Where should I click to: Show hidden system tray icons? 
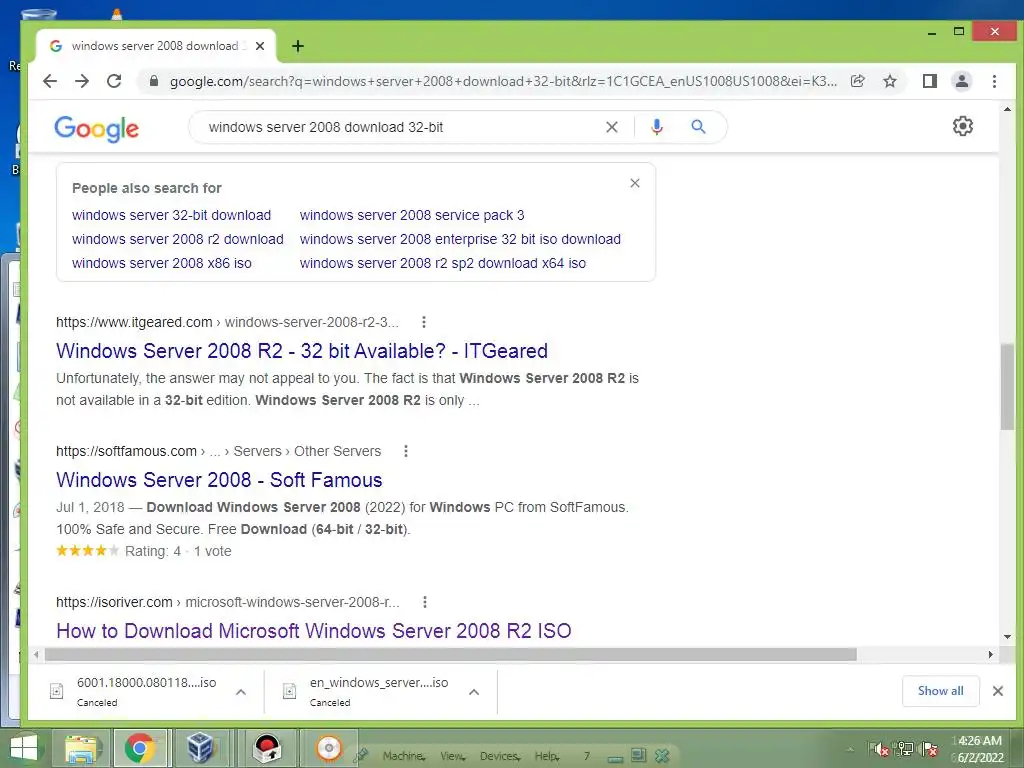tap(850, 750)
